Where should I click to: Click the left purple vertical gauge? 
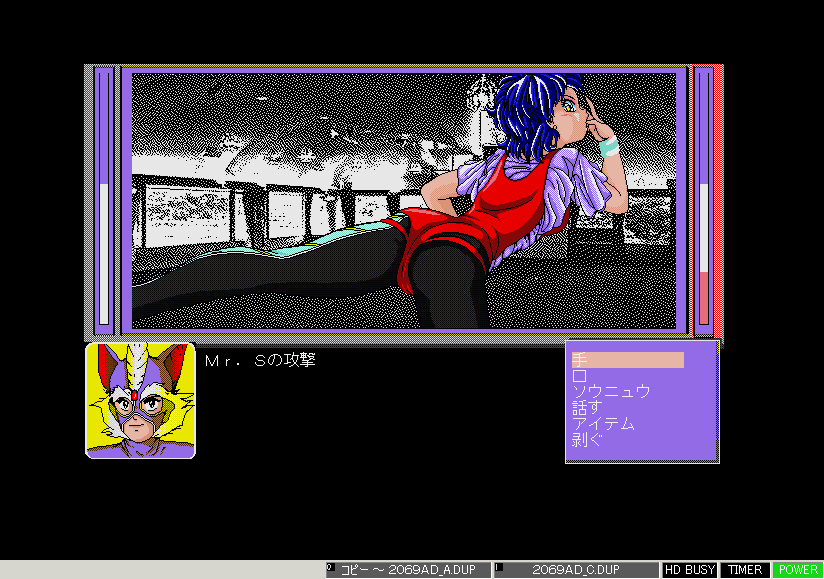(x=104, y=200)
